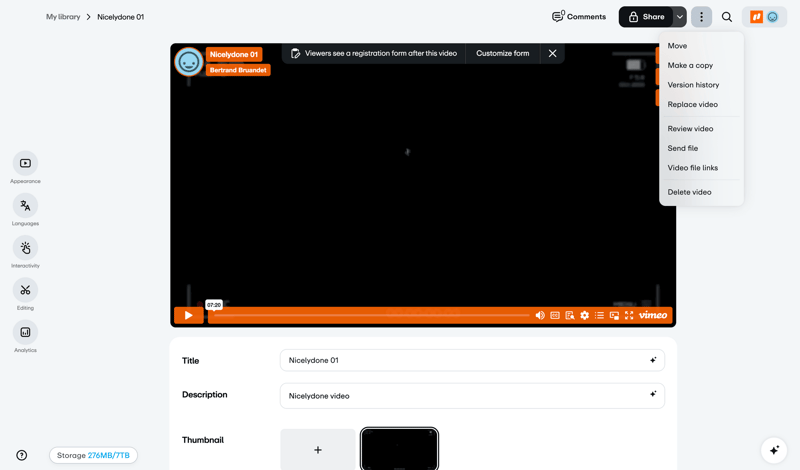
Task: Choose Replace video option
Action: (701, 104)
